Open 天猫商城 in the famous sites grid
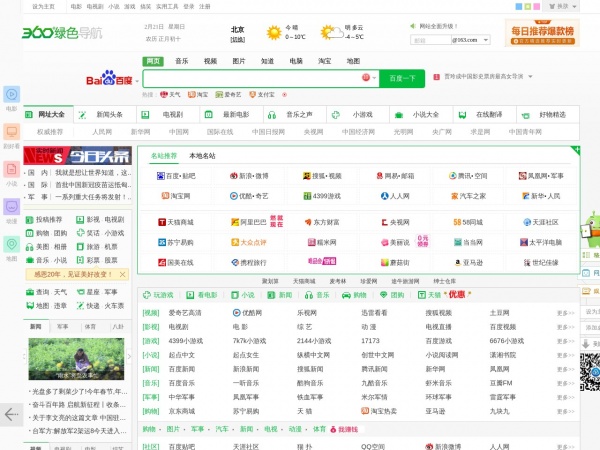 (x=176, y=222)
